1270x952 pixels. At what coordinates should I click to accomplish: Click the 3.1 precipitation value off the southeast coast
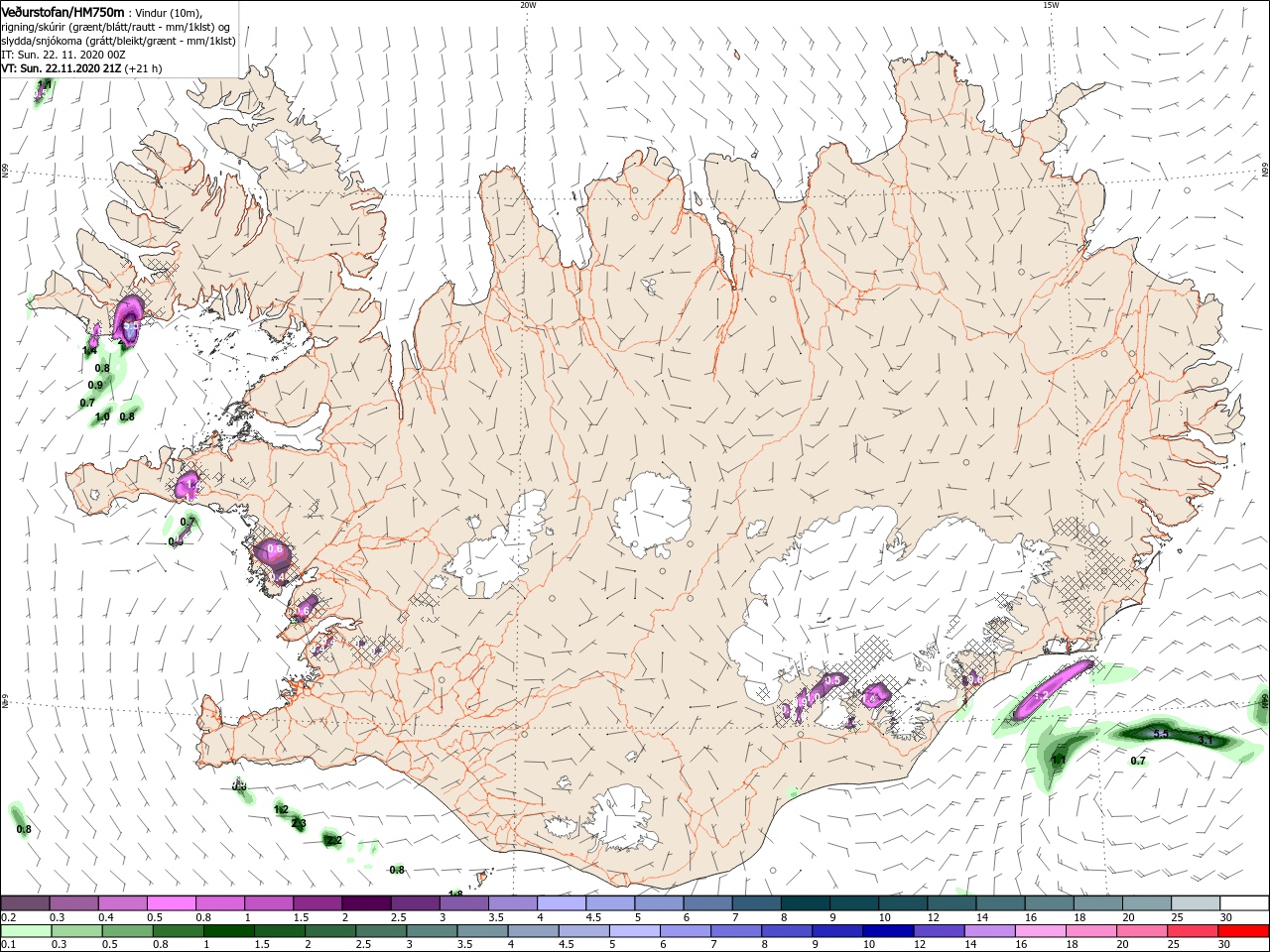pyautogui.click(x=1206, y=740)
